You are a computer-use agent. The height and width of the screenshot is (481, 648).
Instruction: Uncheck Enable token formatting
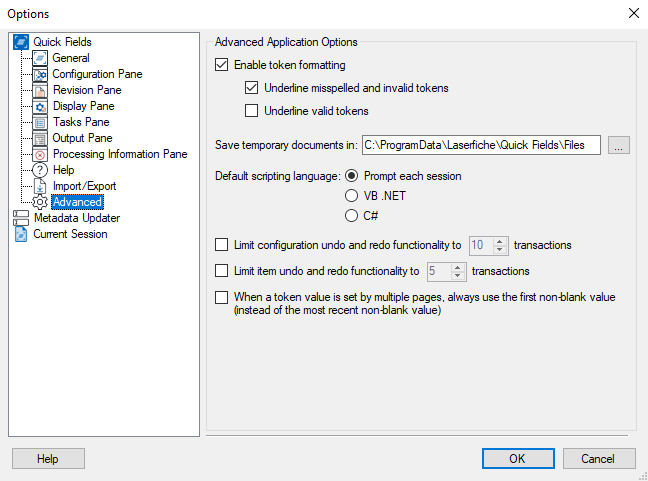[222, 65]
